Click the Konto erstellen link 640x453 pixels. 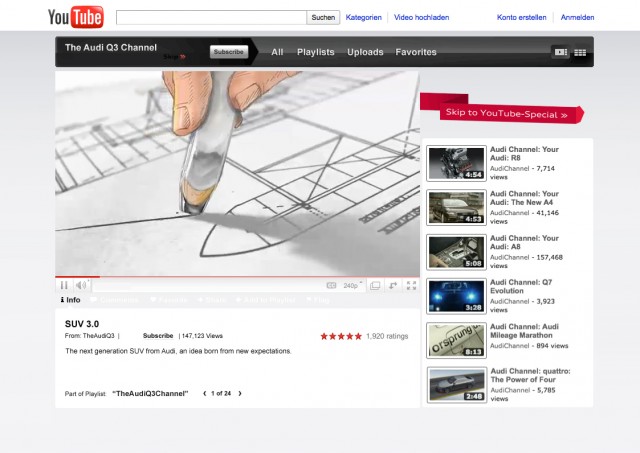pyautogui.click(x=521, y=17)
